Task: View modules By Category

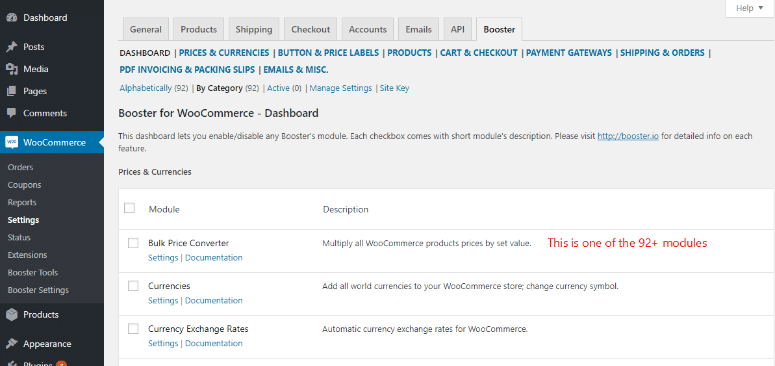Action: (219, 88)
